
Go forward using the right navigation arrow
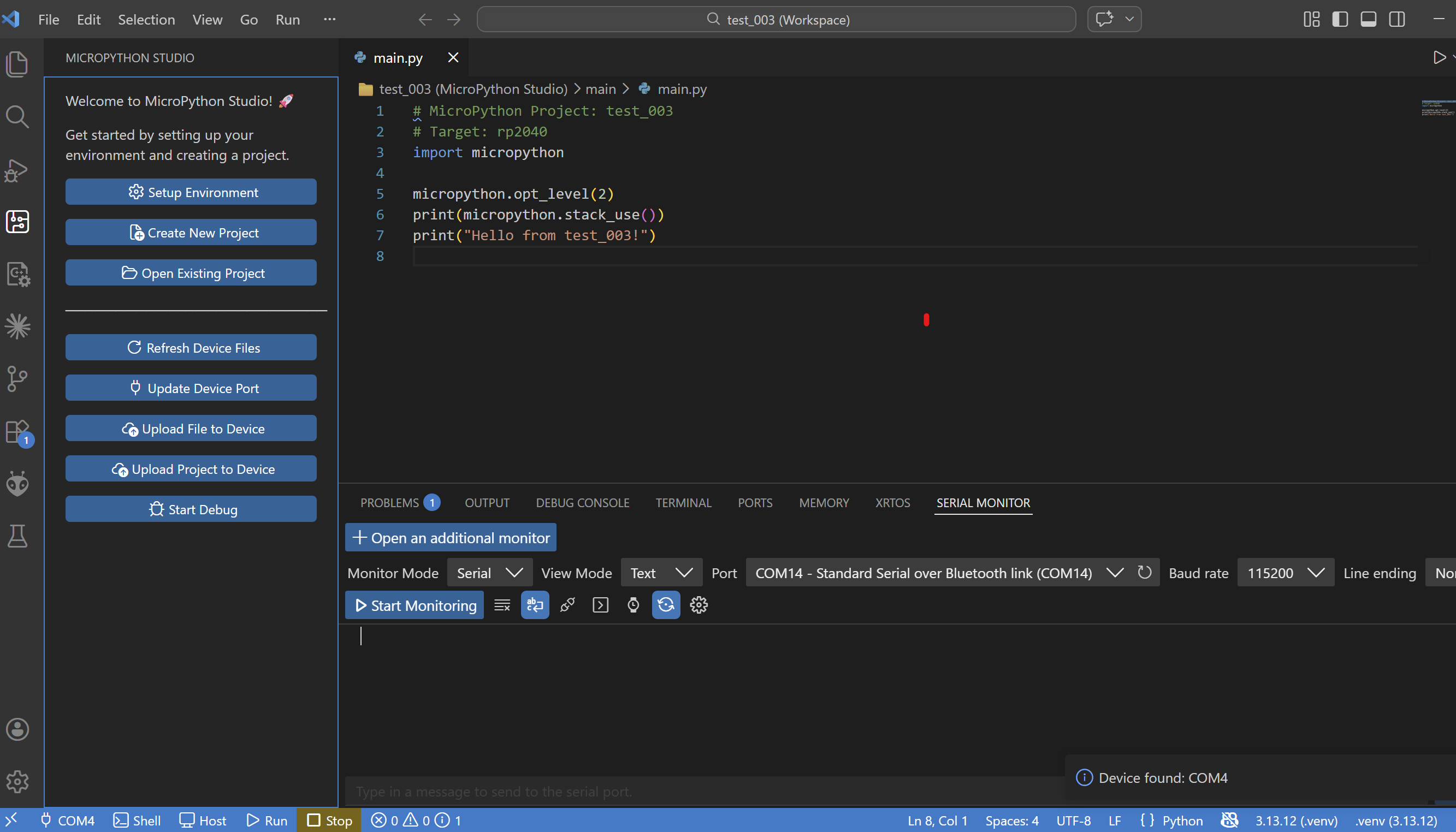click(454, 20)
